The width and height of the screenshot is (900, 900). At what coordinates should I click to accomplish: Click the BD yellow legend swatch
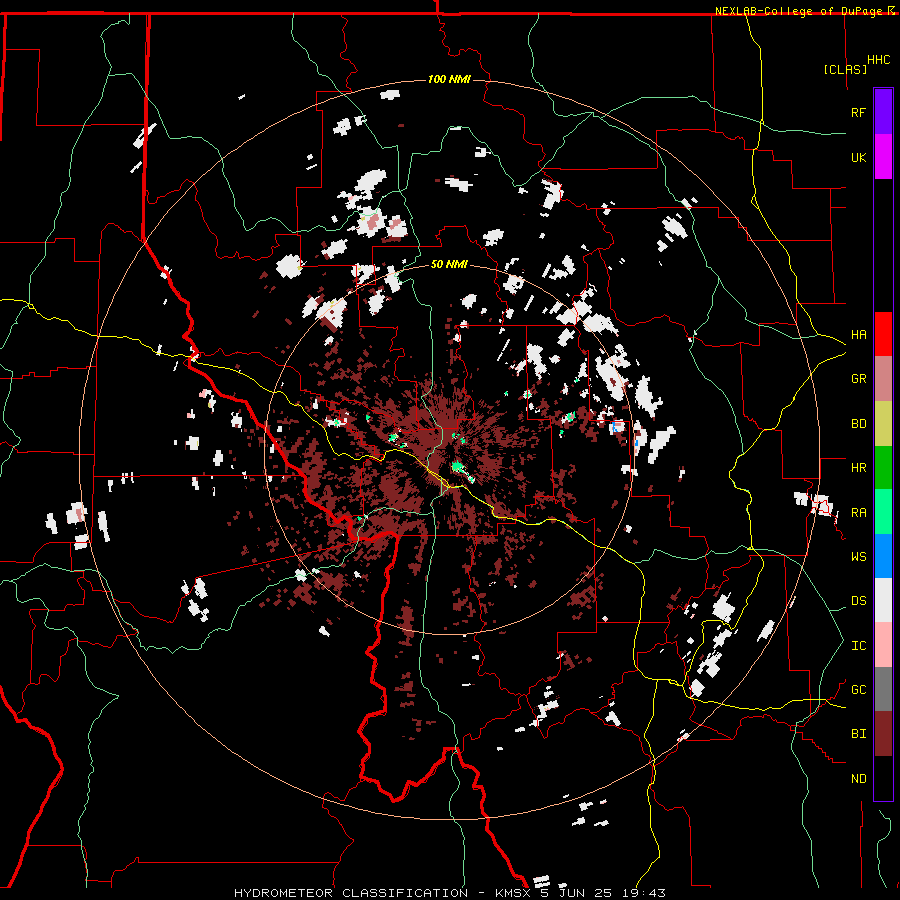(x=883, y=424)
